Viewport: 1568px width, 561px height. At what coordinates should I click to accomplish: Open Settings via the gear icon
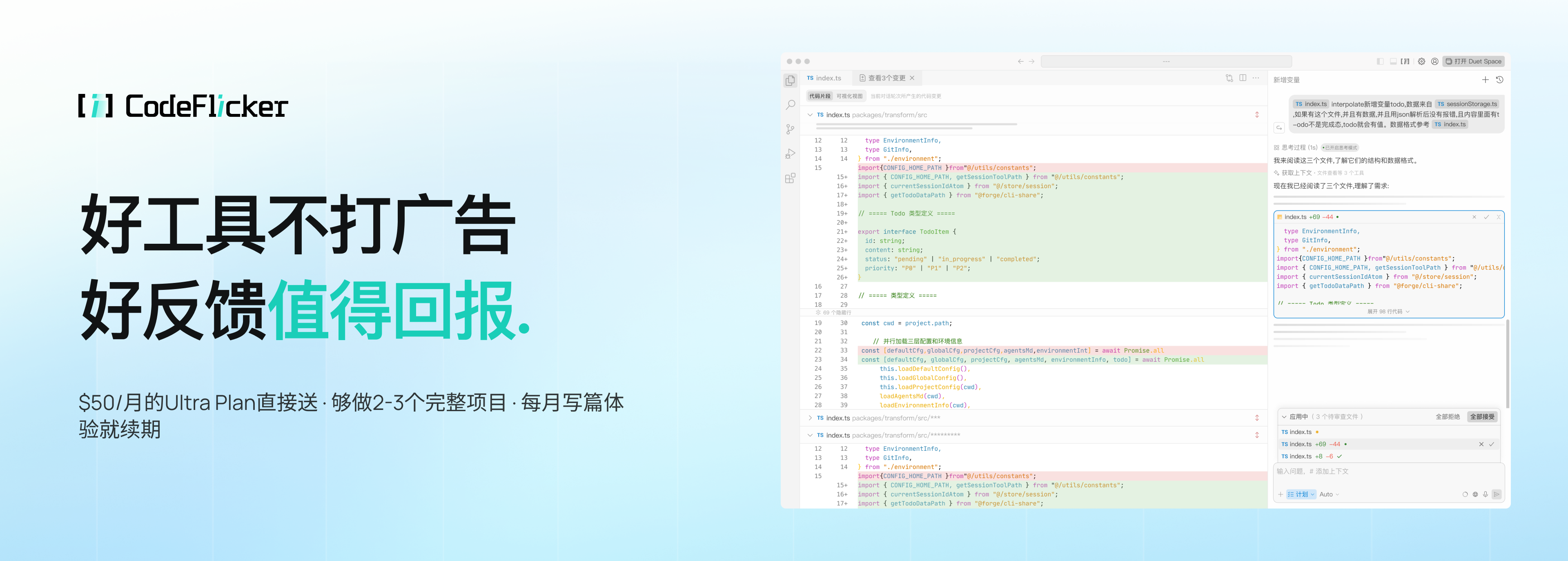point(1421,61)
